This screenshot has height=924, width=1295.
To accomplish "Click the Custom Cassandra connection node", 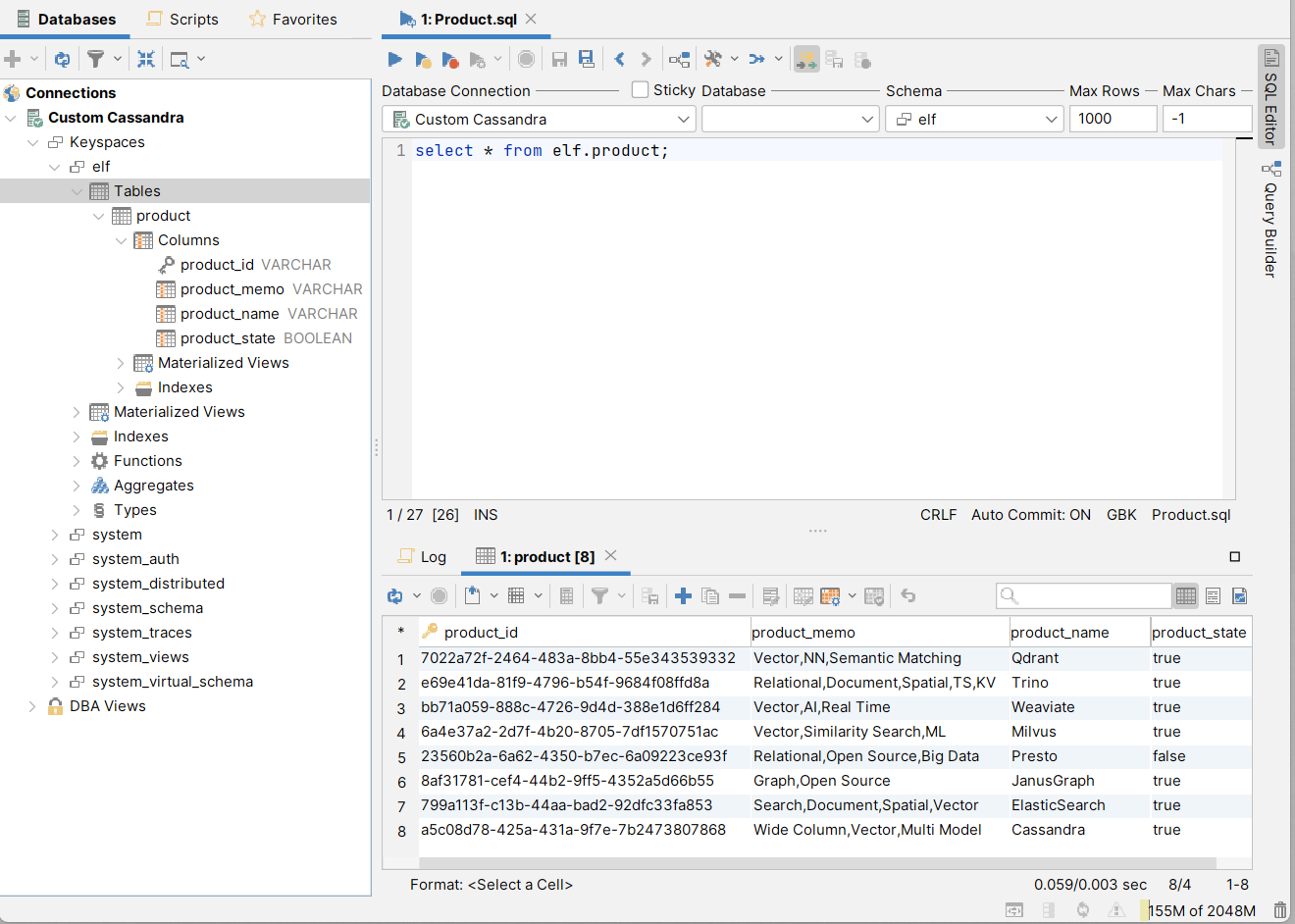I will coord(116,118).
